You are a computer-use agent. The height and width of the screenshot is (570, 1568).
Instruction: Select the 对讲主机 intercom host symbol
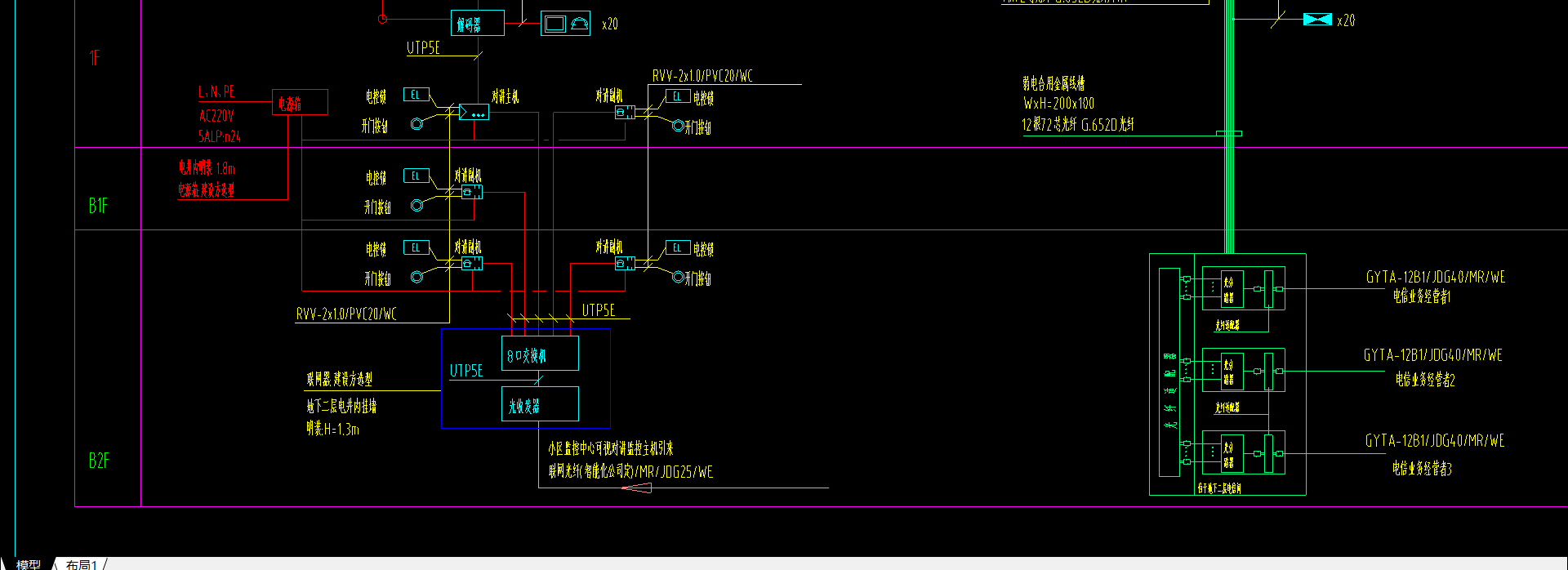[474, 112]
